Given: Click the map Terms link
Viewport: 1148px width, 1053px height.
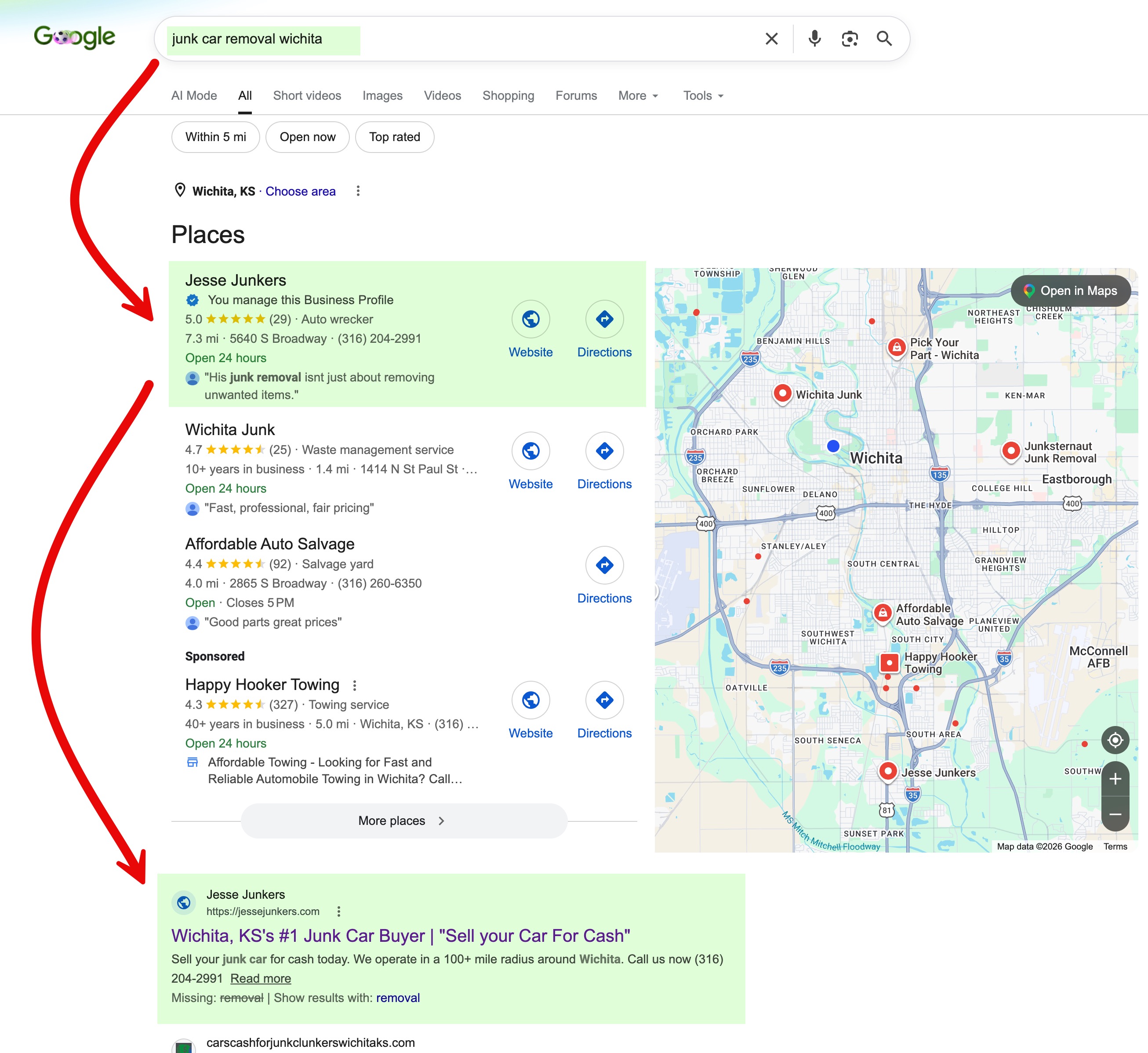Looking at the screenshot, I should [1115, 846].
